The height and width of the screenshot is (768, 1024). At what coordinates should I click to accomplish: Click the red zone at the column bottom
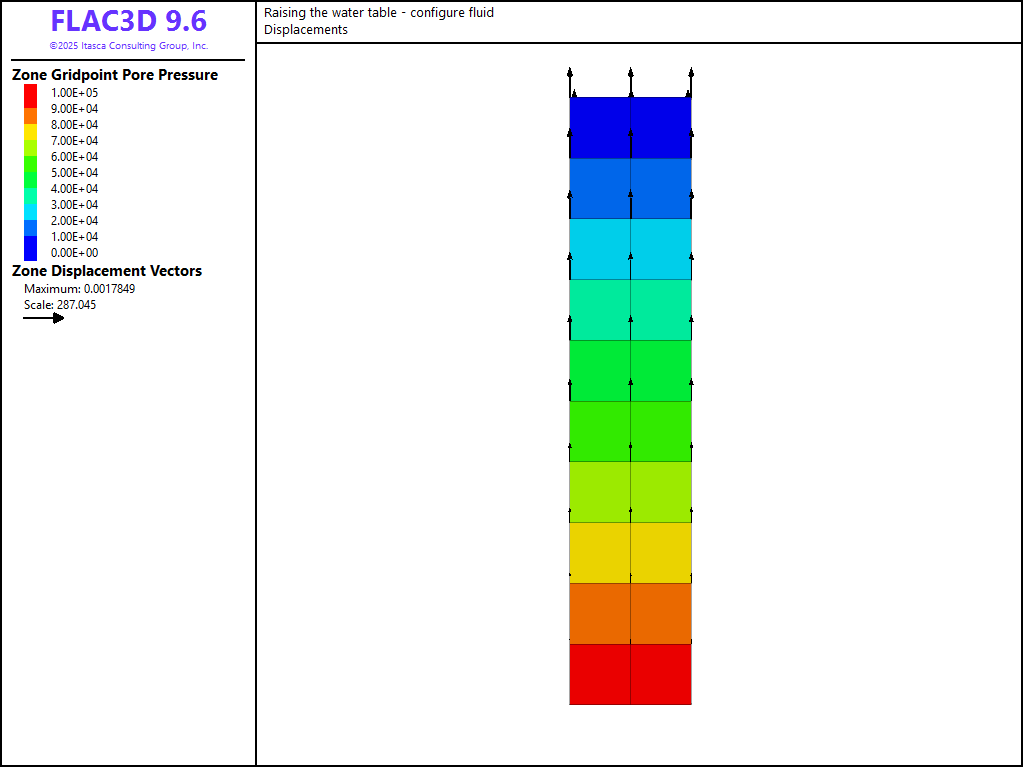(x=630, y=674)
